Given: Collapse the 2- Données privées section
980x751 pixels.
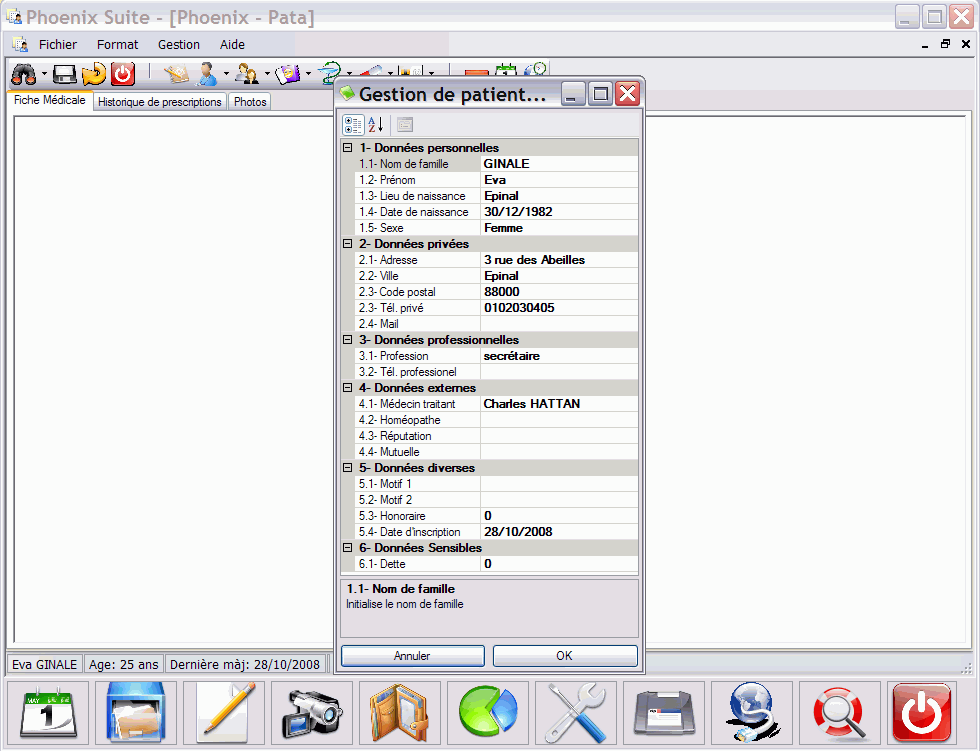Looking at the screenshot, I should point(348,244).
